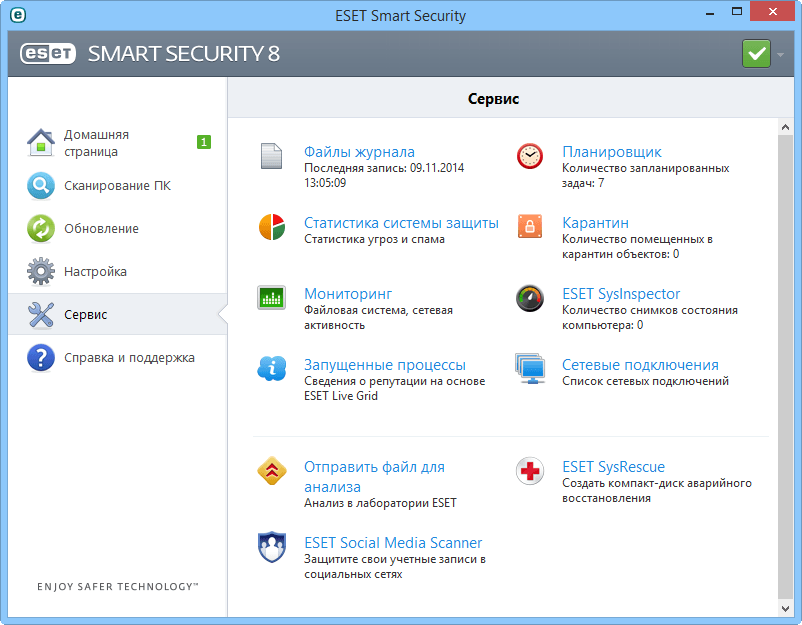802x625 pixels.
Task: Click the Сетевые подключения monitor icon
Action: coord(530,367)
